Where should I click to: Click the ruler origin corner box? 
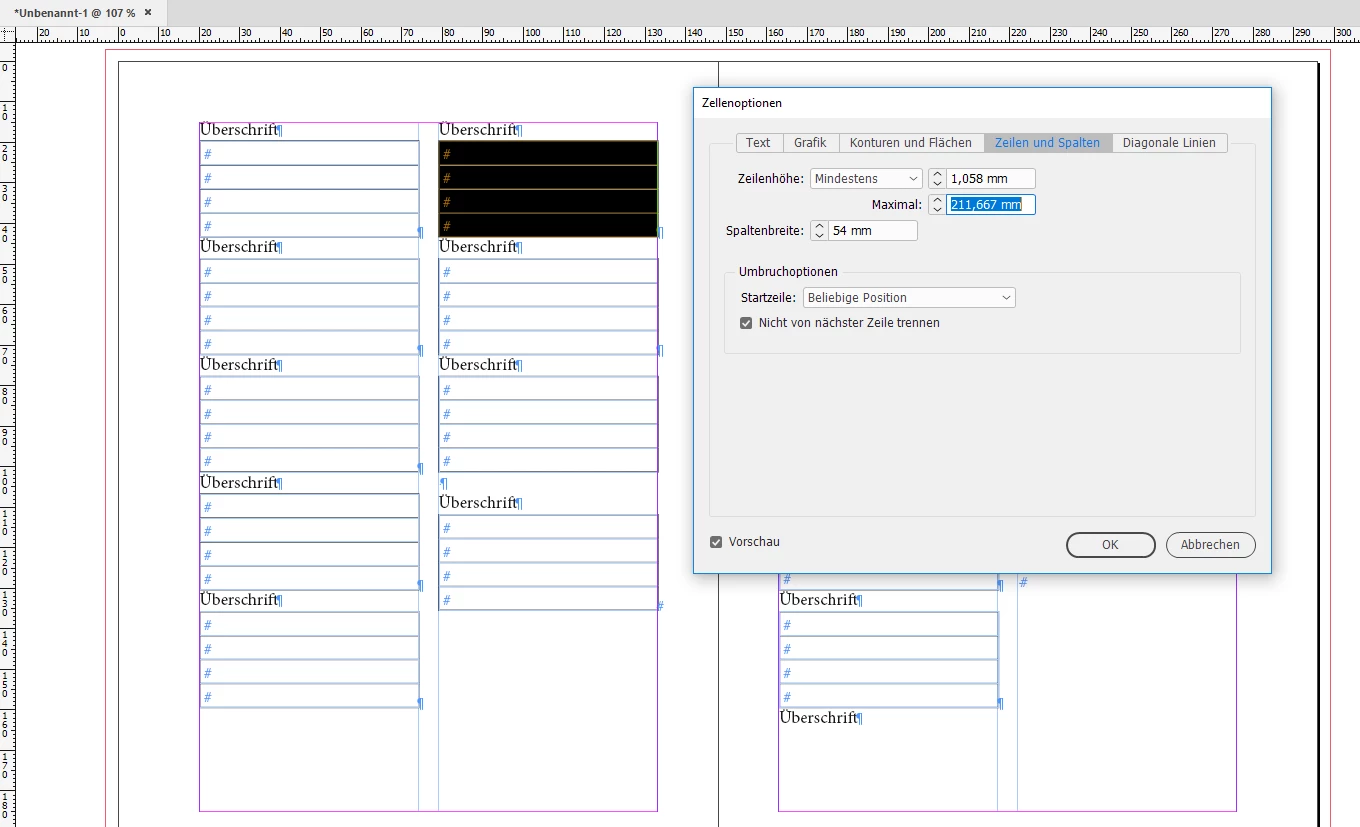click(8, 33)
